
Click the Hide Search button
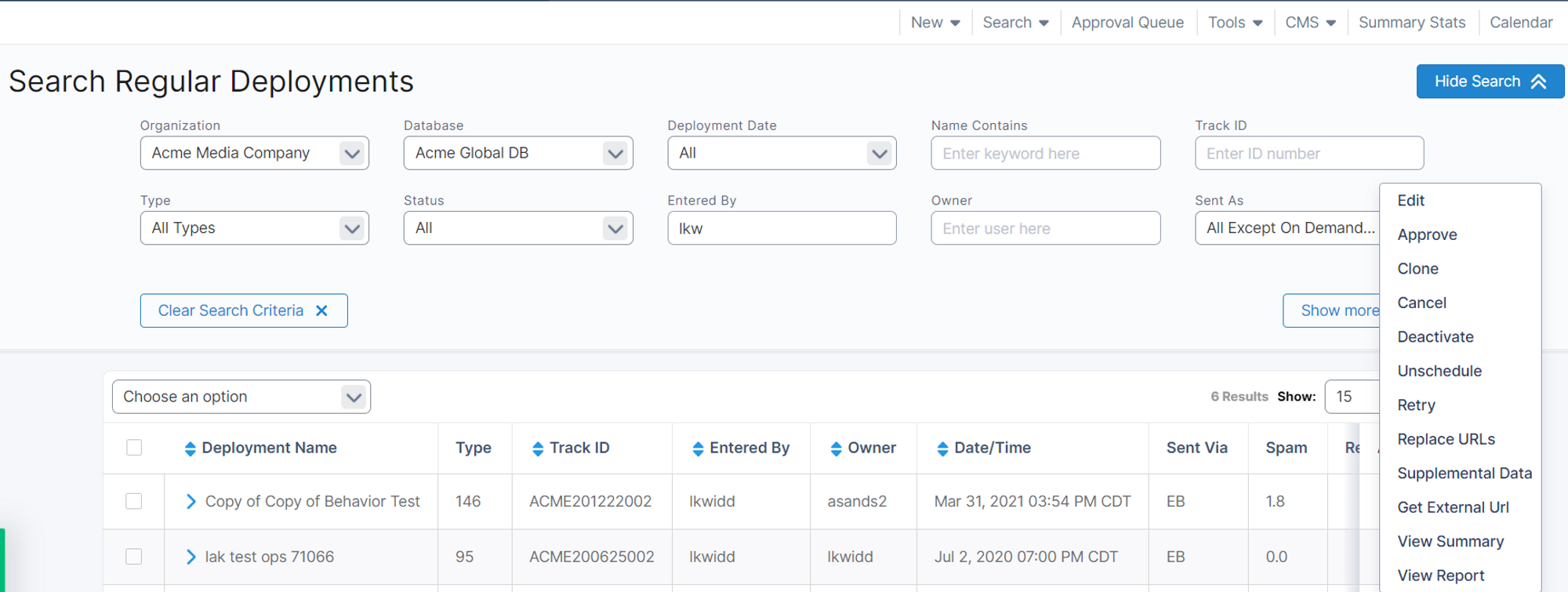tap(1490, 82)
